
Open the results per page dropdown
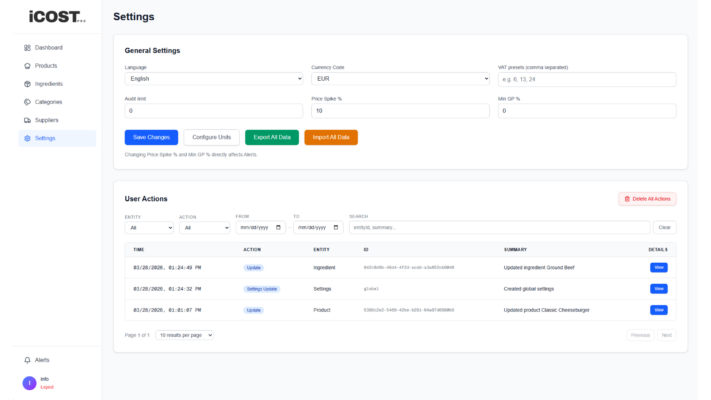[x=184, y=335]
